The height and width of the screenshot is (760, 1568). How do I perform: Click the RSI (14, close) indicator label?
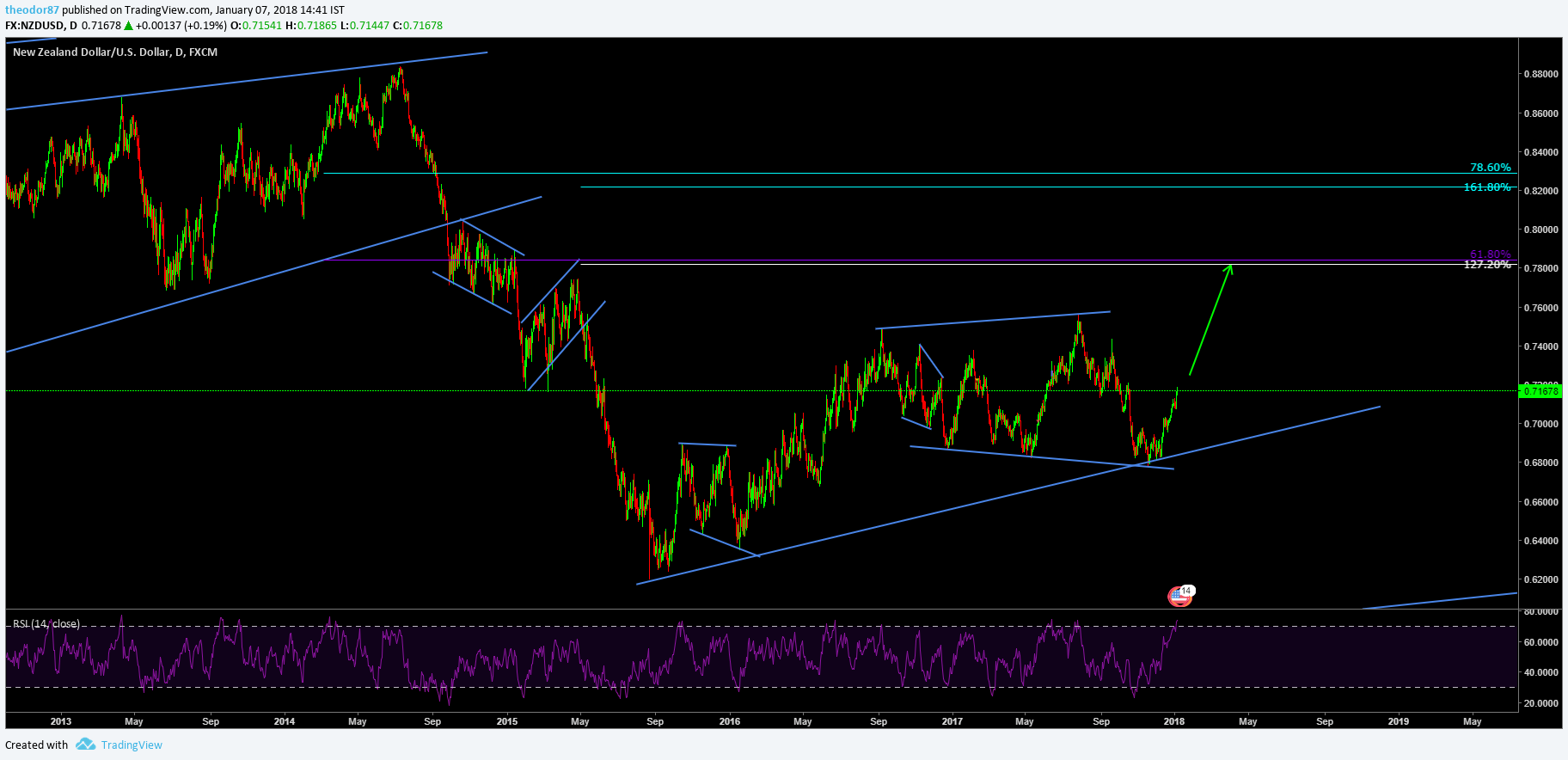[x=46, y=624]
